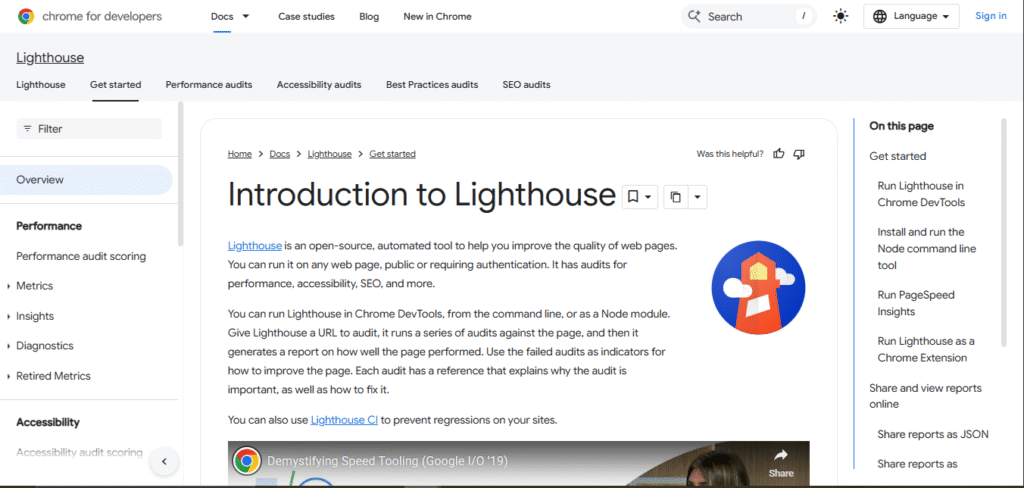Click the bookmark icon next to title

point(633,197)
